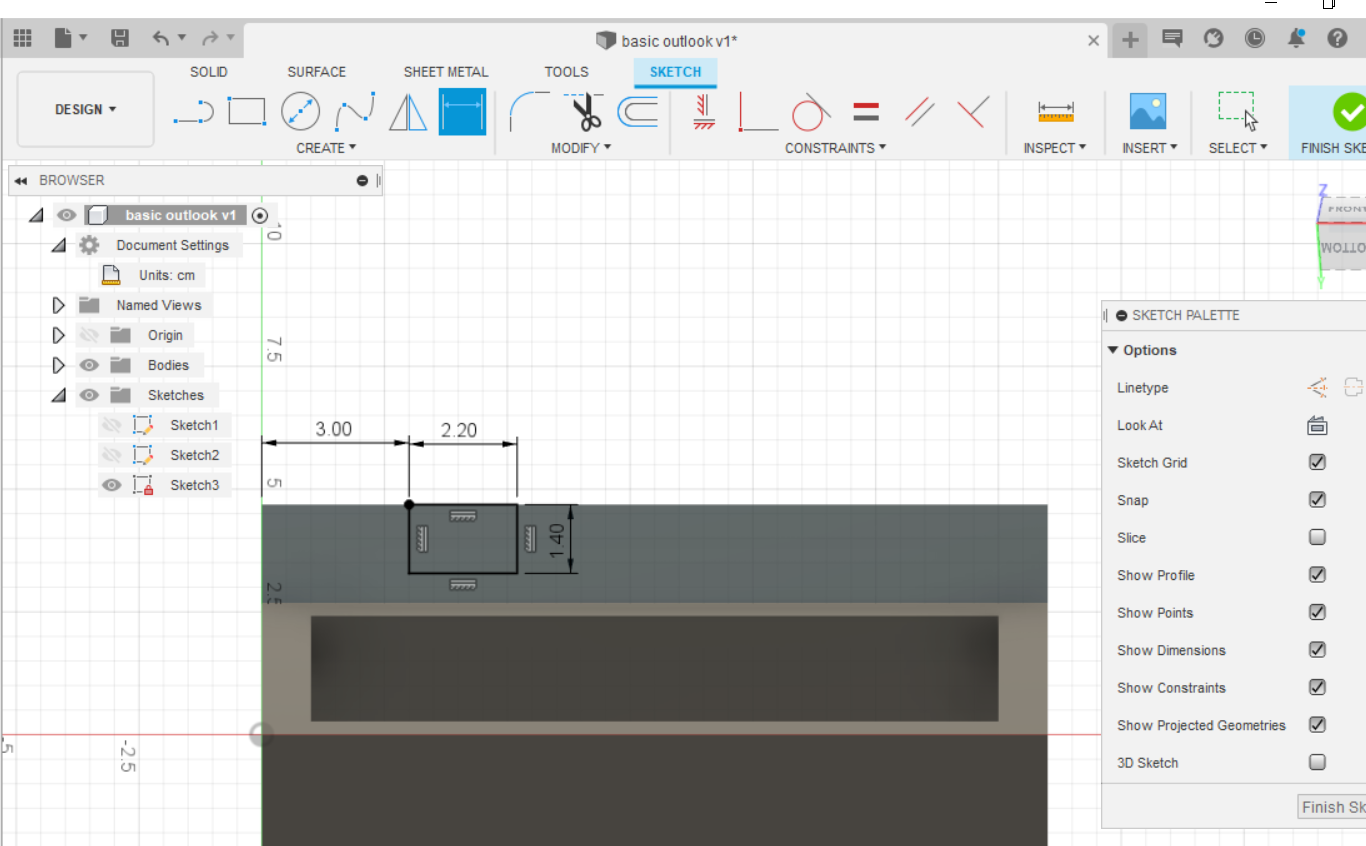Viewport: 1366px width, 846px height.
Task: Turn off Snap in Sketch Palette
Action: (1317, 499)
